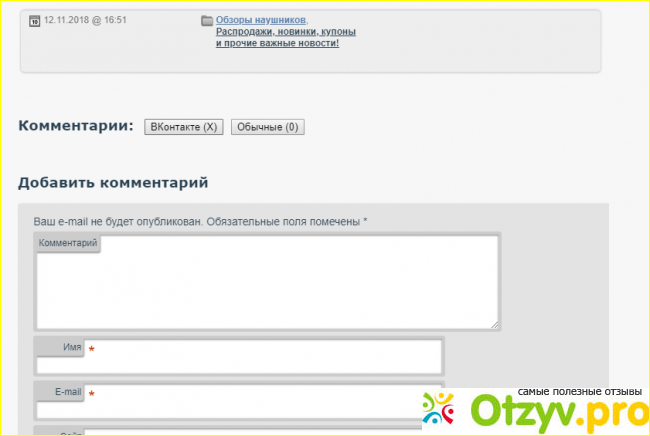Click the red asterisk in the Имя field
Image resolution: width=650 pixels, height=436 pixels.
pyautogui.click(x=92, y=349)
